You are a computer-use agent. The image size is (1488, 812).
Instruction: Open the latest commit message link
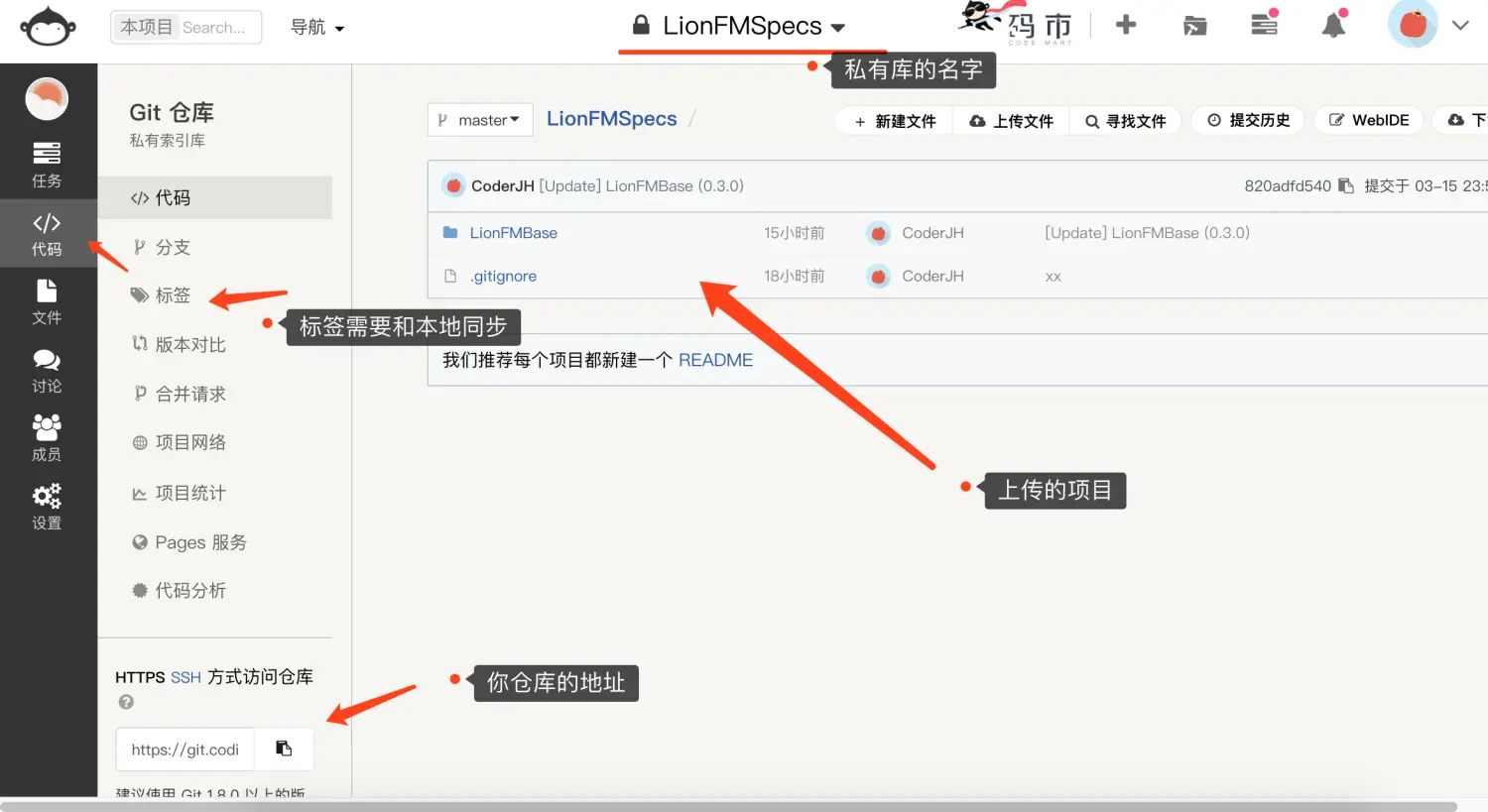tap(641, 185)
